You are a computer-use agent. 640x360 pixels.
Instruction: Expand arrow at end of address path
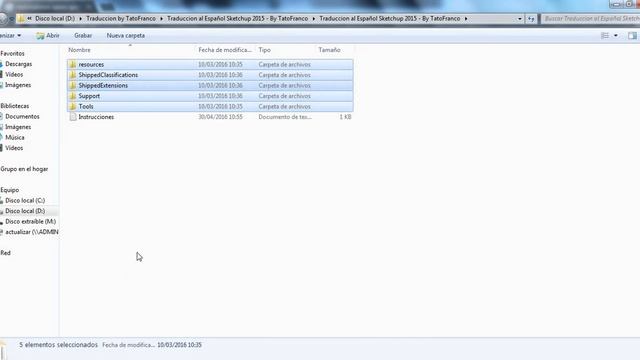tap(466, 19)
